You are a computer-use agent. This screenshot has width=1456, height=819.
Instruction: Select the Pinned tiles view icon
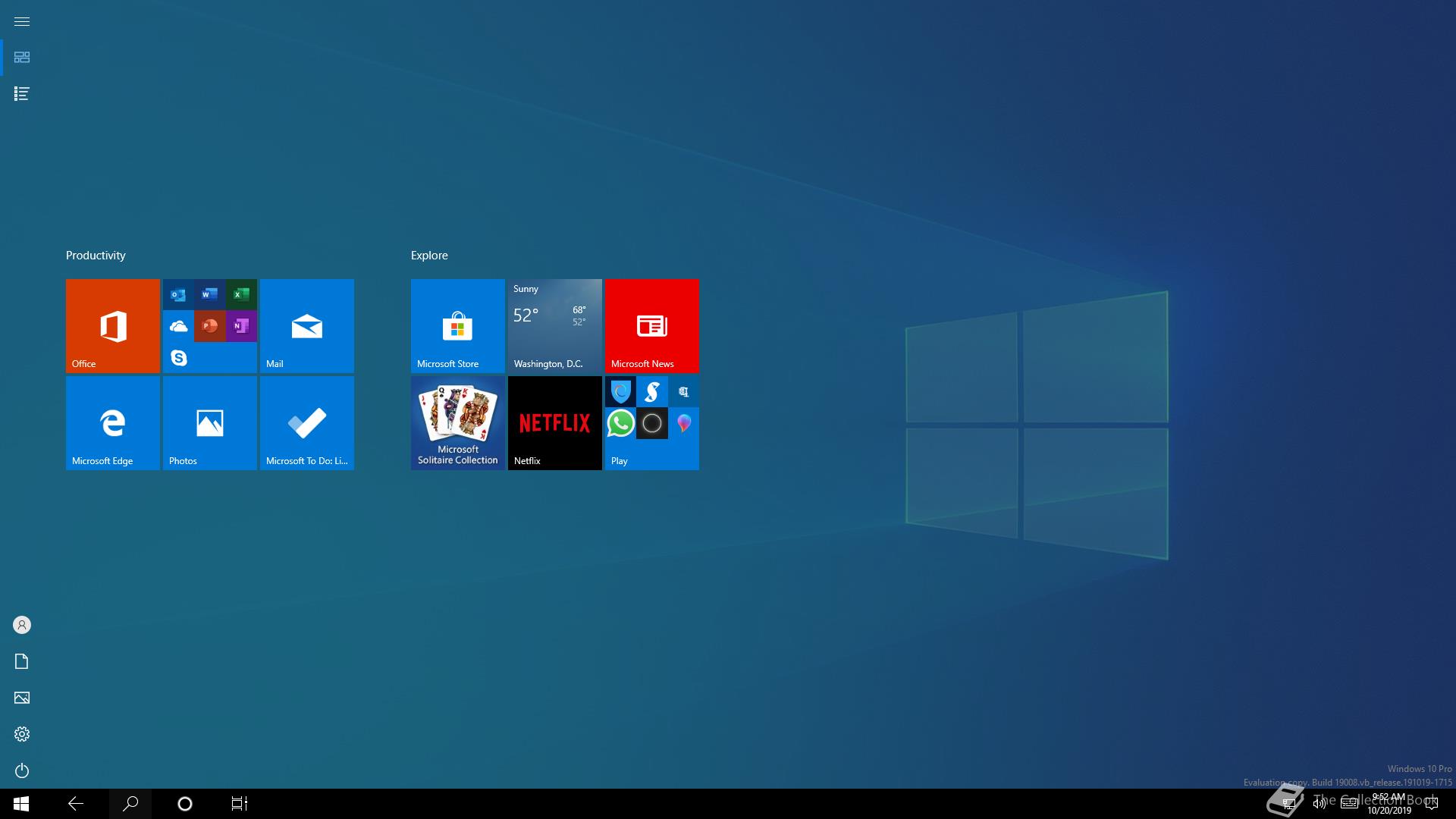coord(22,58)
